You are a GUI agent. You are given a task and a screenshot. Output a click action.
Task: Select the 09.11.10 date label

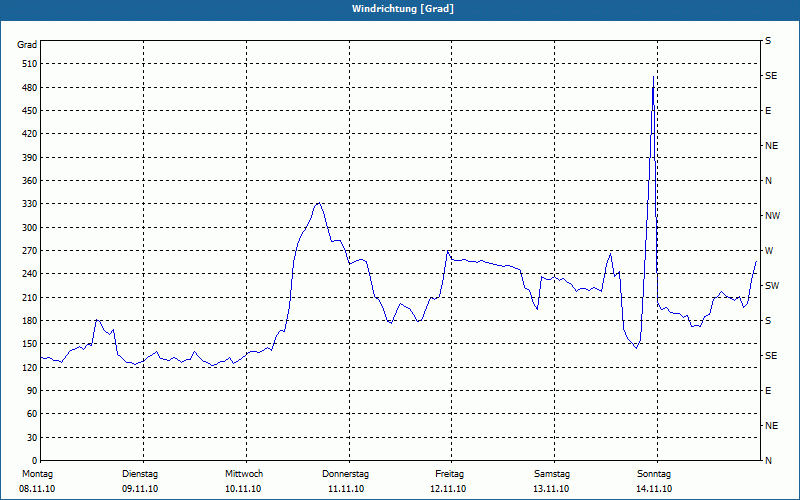140,489
